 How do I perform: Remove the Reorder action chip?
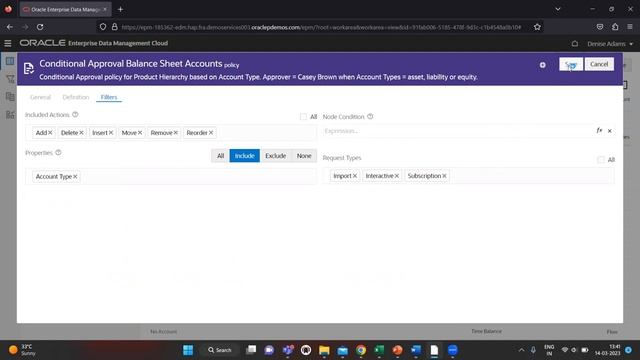click(x=211, y=133)
